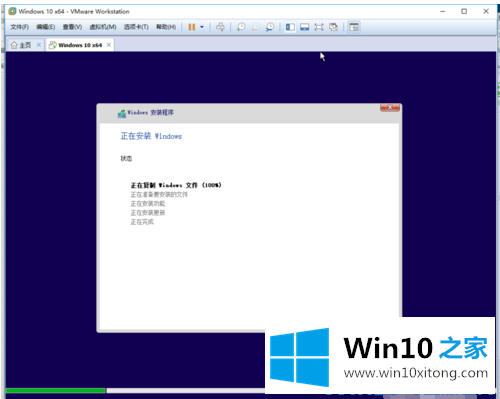Click the green installation progress bar

tap(56, 390)
